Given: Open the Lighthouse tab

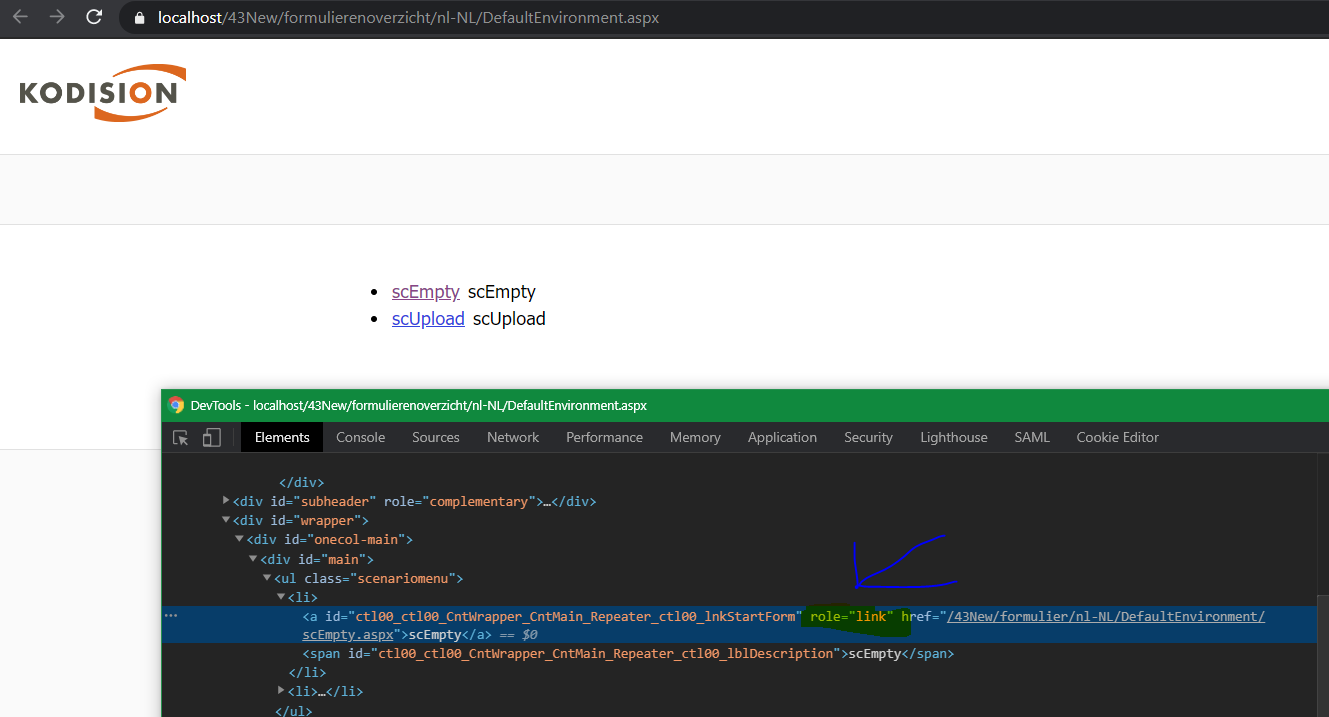Looking at the screenshot, I should (x=953, y=438).
